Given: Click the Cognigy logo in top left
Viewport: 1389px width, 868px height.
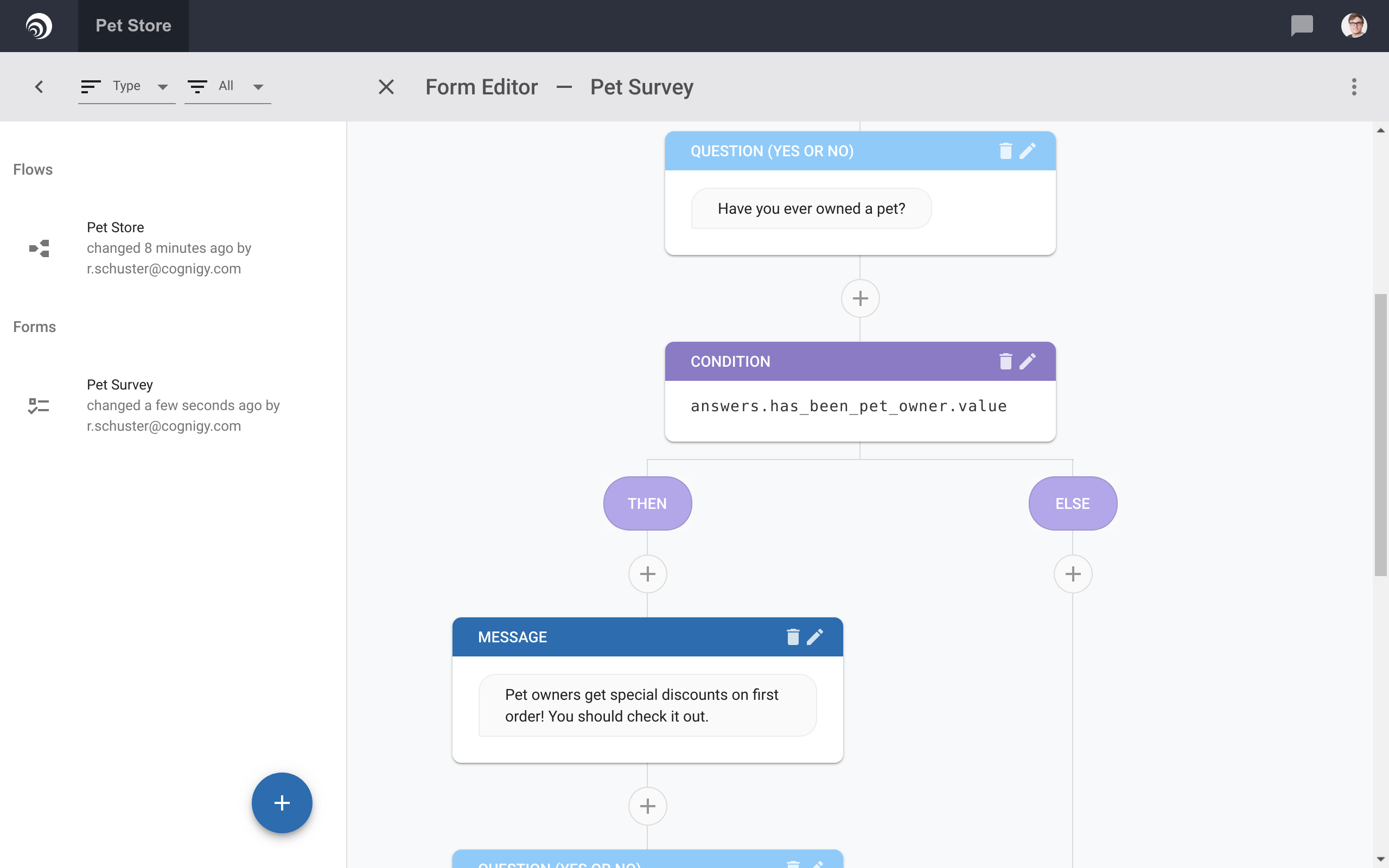Looking at the screenshot, I should 39,25.
